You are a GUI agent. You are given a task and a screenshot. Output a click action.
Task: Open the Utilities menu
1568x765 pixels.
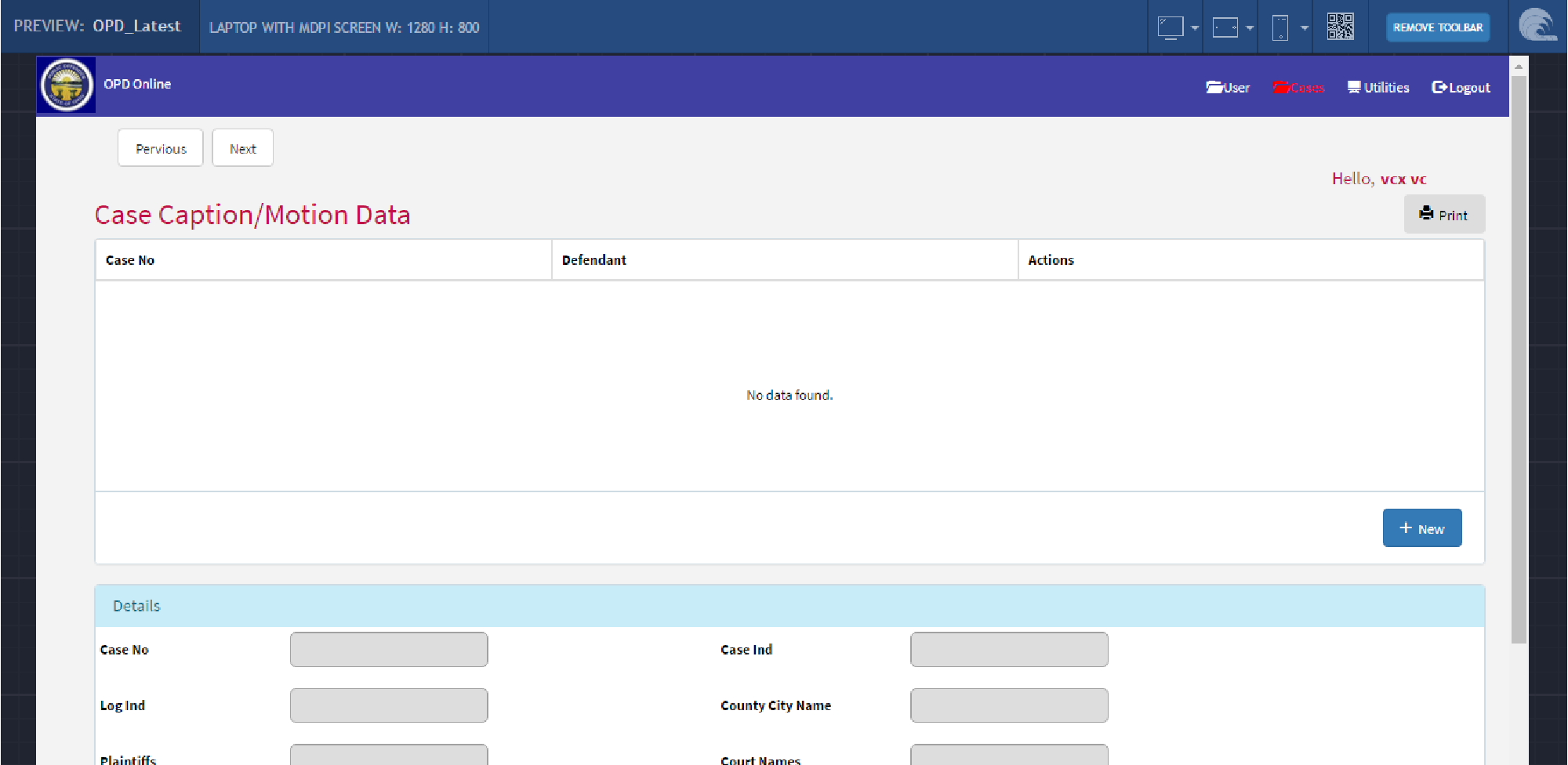point(1378,88)
